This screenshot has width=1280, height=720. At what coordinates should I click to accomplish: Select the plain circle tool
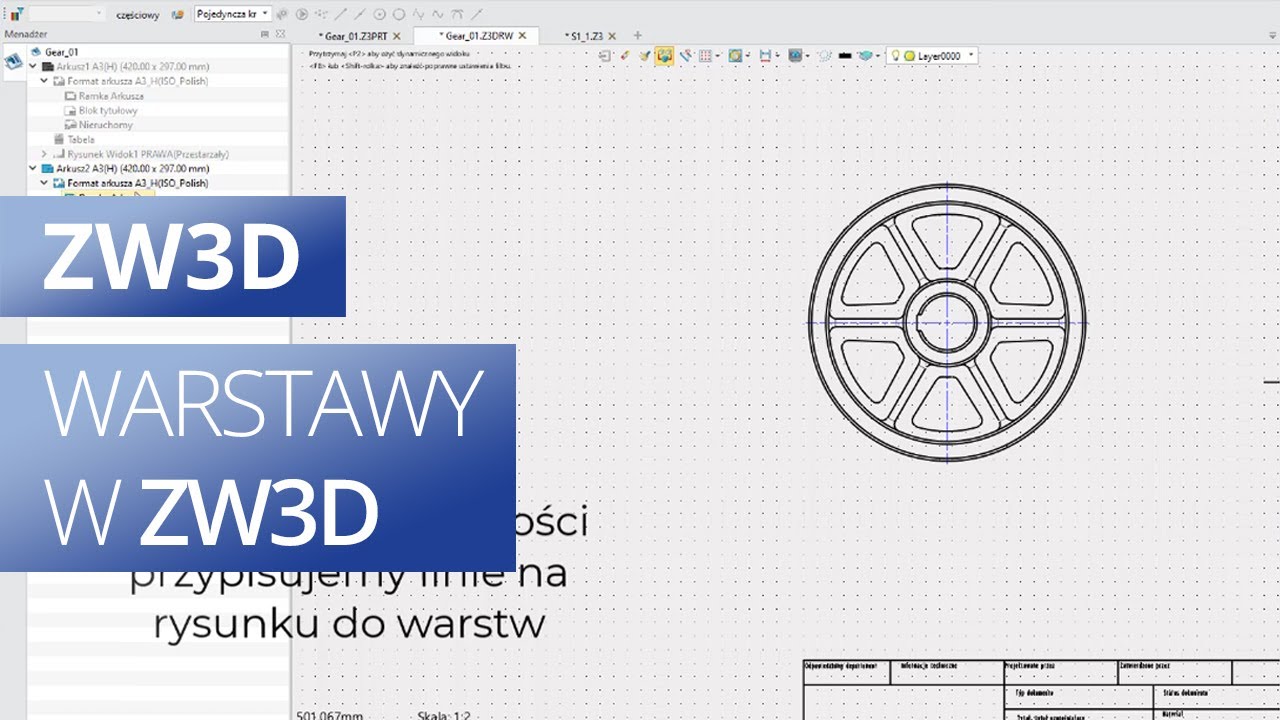tap(398, 14)
